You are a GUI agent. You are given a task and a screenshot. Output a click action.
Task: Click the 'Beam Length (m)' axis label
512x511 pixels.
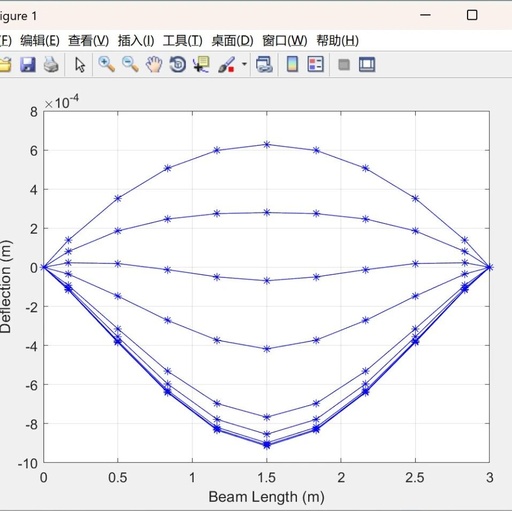(x=266, y=497)
